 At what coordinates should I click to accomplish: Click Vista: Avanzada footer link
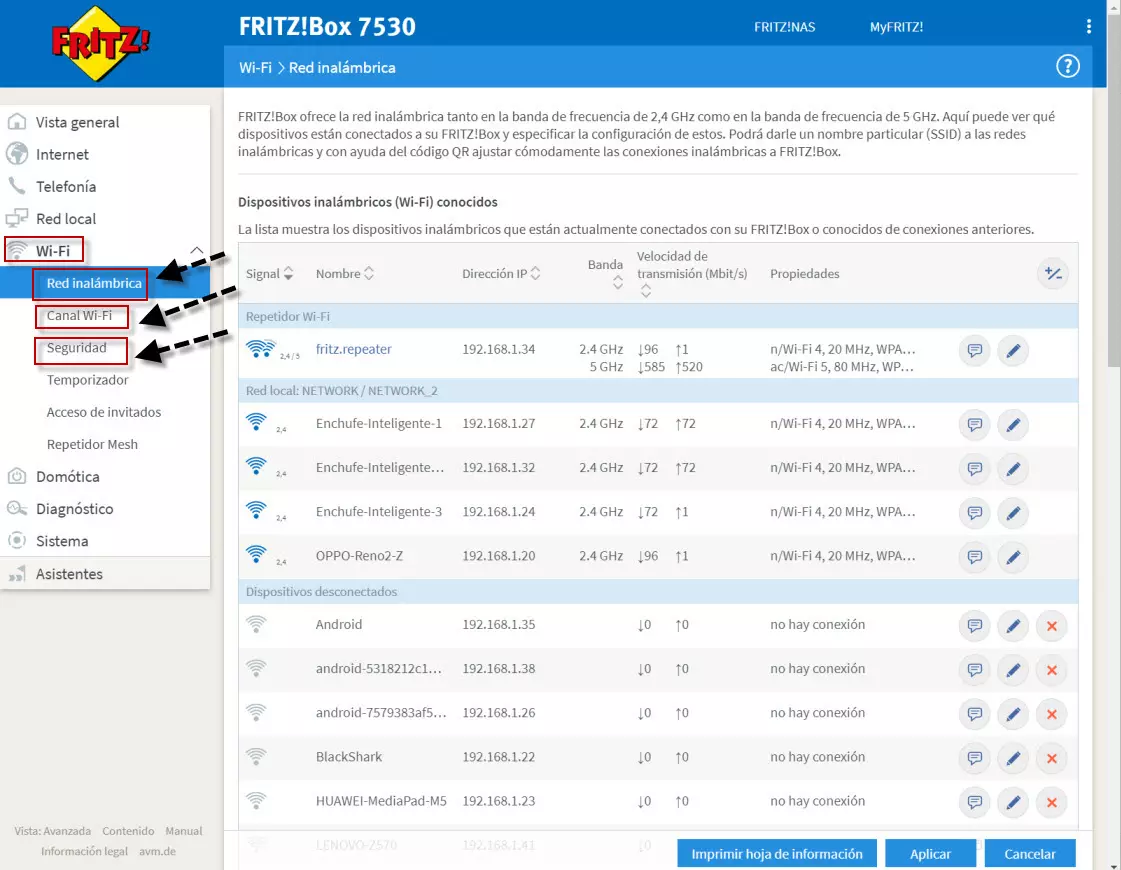(52, 831)
